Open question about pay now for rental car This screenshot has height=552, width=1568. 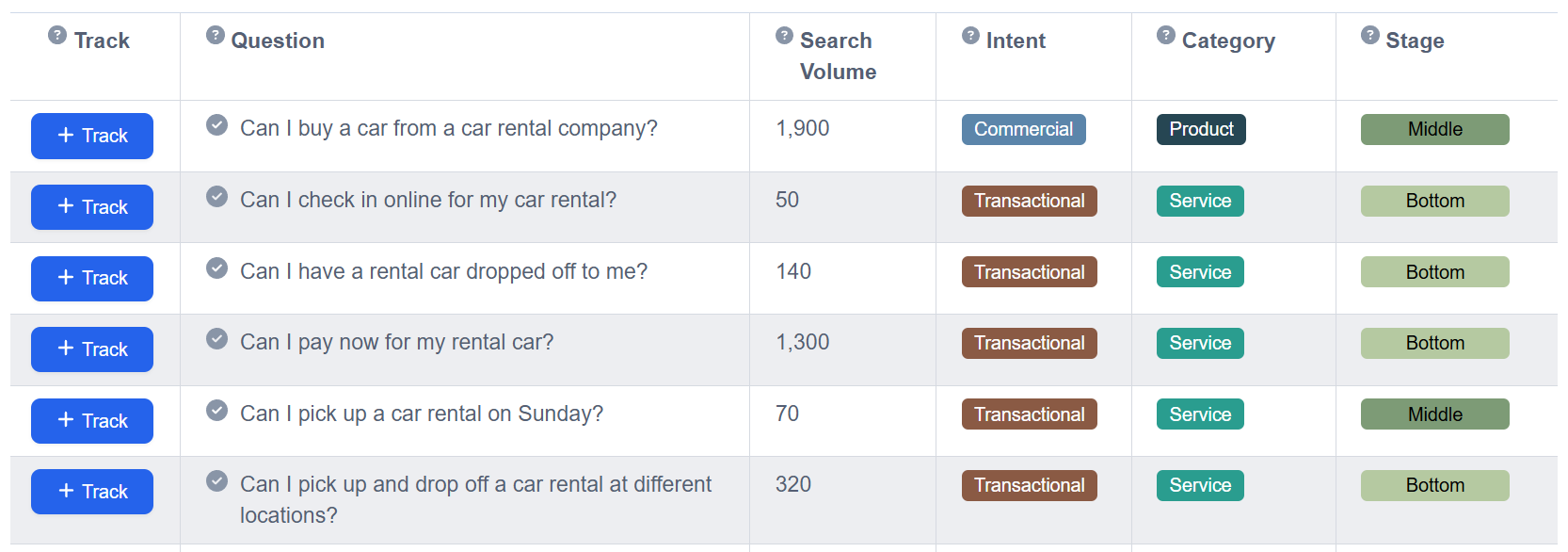(x=396, y=342)
